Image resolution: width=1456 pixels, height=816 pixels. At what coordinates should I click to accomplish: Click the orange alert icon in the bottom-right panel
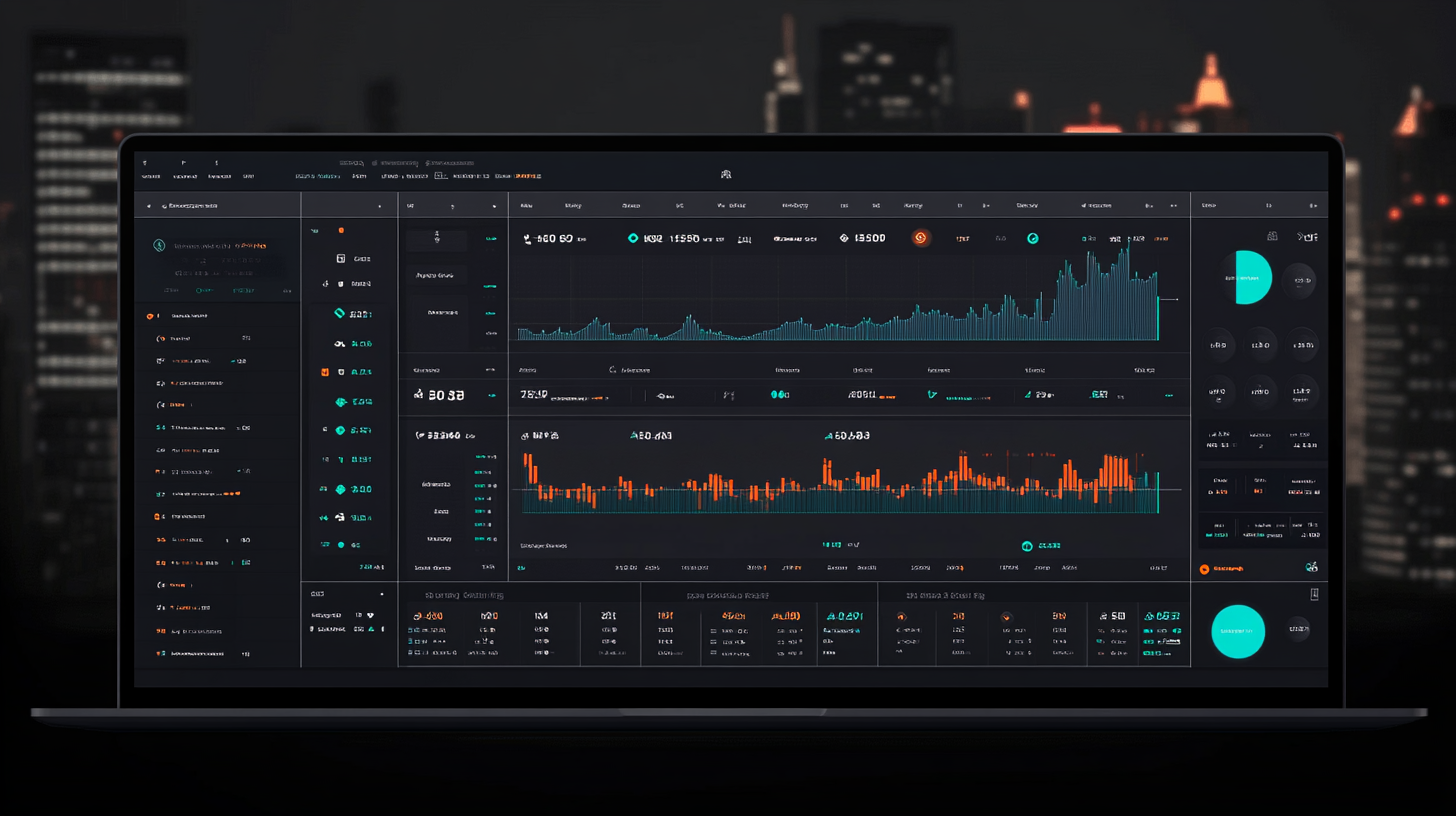(x=1205, y=568)
